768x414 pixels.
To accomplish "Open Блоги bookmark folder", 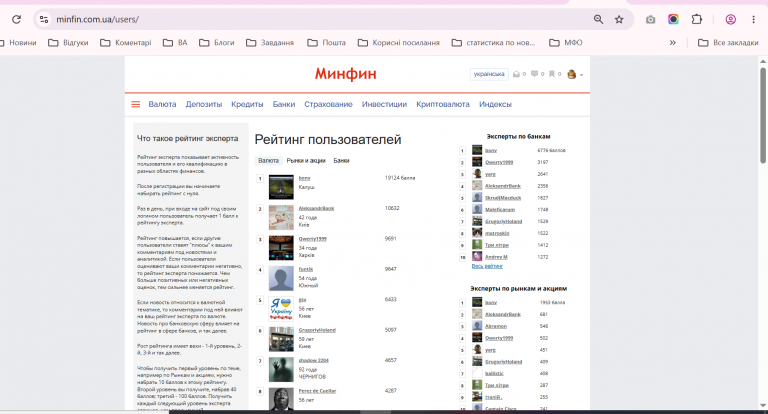I will (217, 43).
